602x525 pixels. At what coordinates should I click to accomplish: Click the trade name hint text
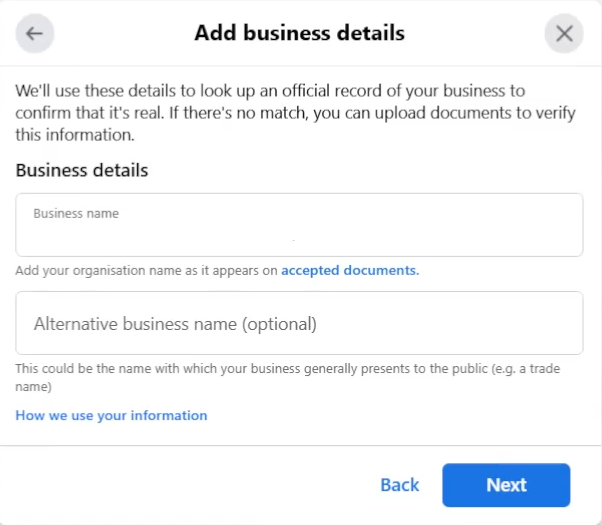[x=287, y=377]
